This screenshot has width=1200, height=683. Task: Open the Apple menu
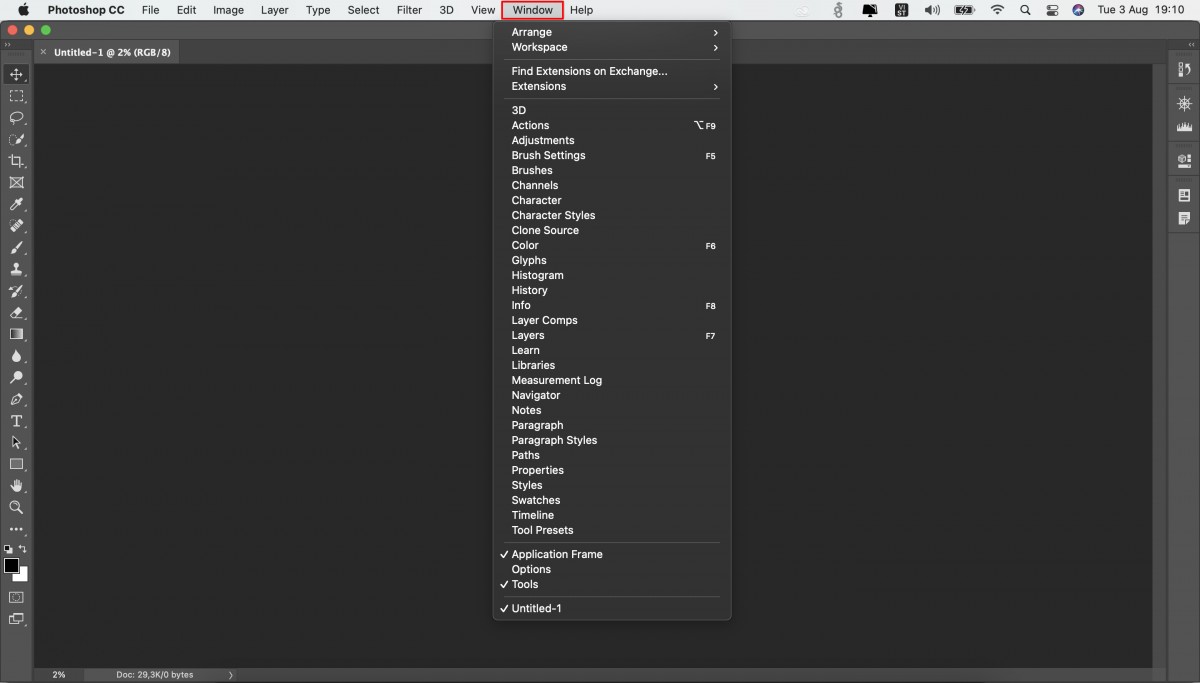(x=23, y=10)
